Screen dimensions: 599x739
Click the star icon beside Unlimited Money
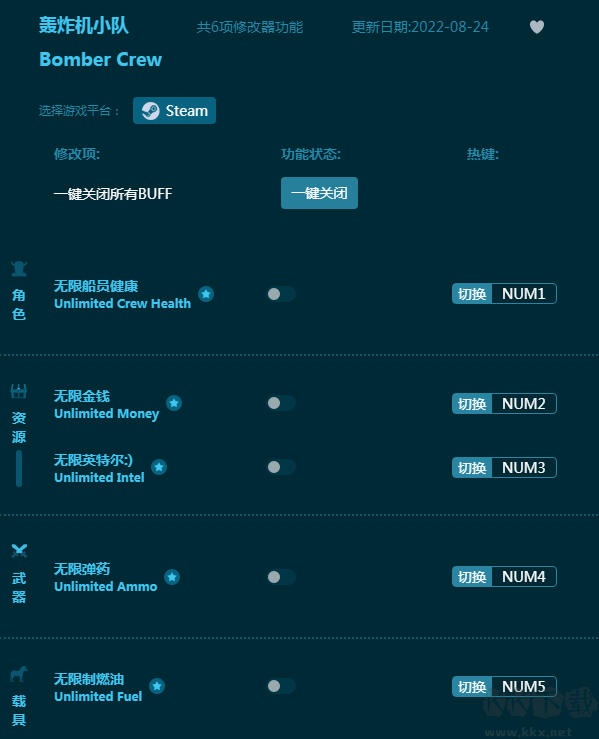click(x=174, y=403)
